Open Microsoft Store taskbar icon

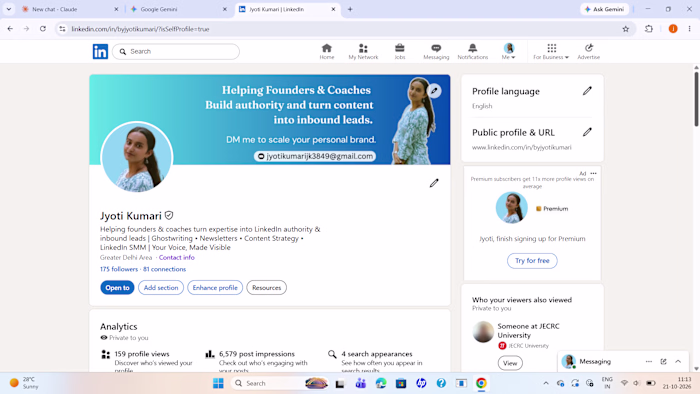(x=401, y=383)
